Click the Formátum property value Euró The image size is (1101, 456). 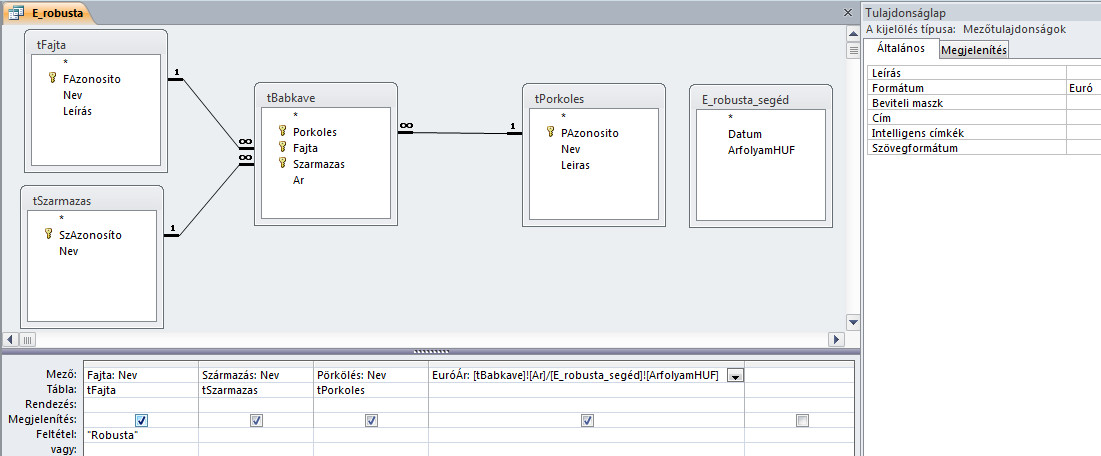1082,88
